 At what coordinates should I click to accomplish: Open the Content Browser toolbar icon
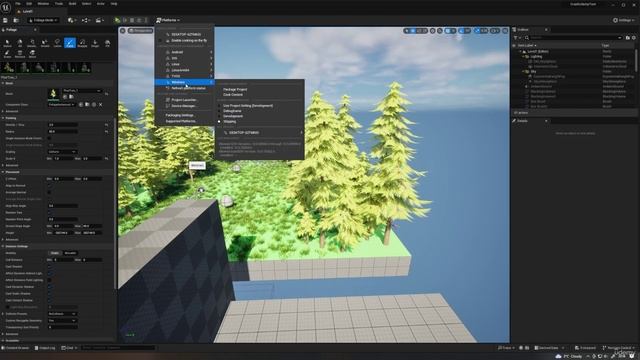coord(16,20)
